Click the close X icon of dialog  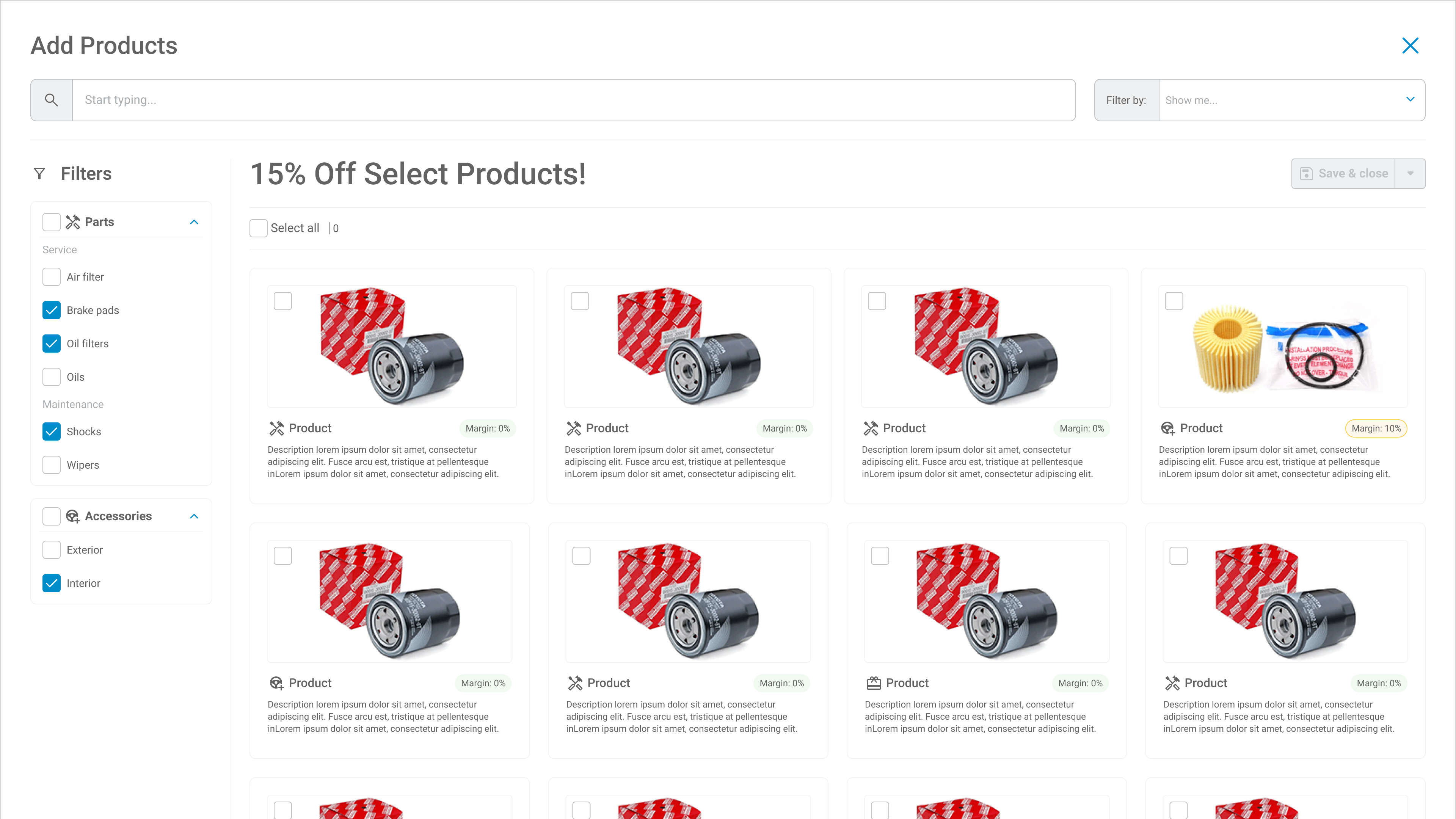click(x=1410, y=46)
